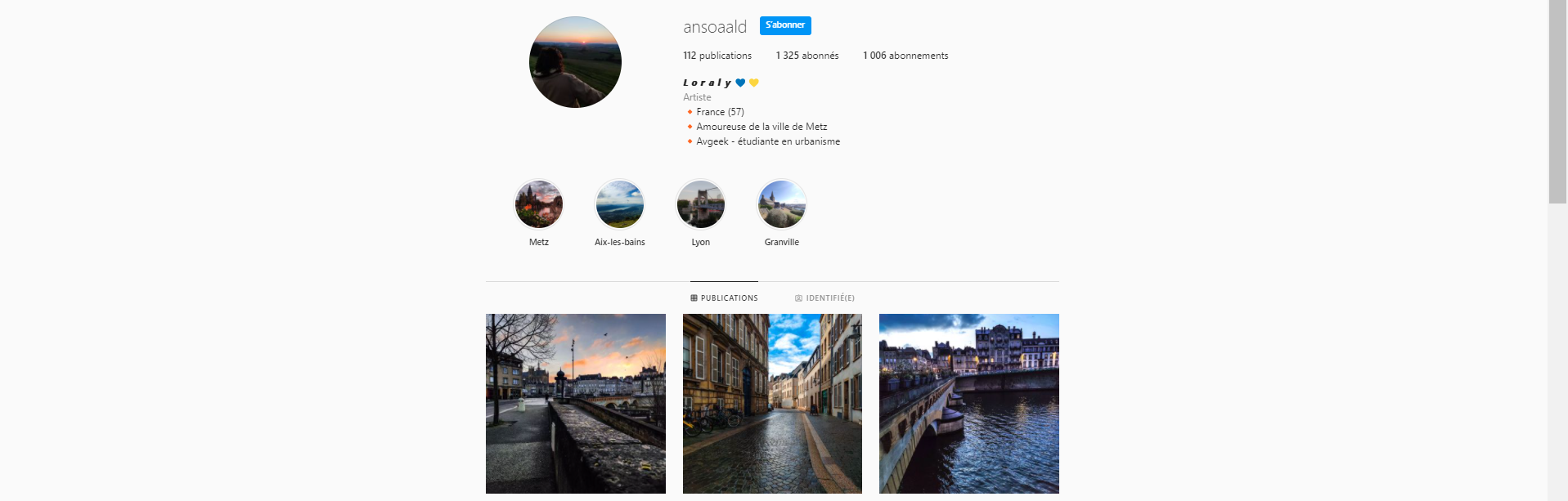The height and width of the screenshot is (501, 1568).
Task: Open the bridge over river photo post
Action: tap(969, 404)
